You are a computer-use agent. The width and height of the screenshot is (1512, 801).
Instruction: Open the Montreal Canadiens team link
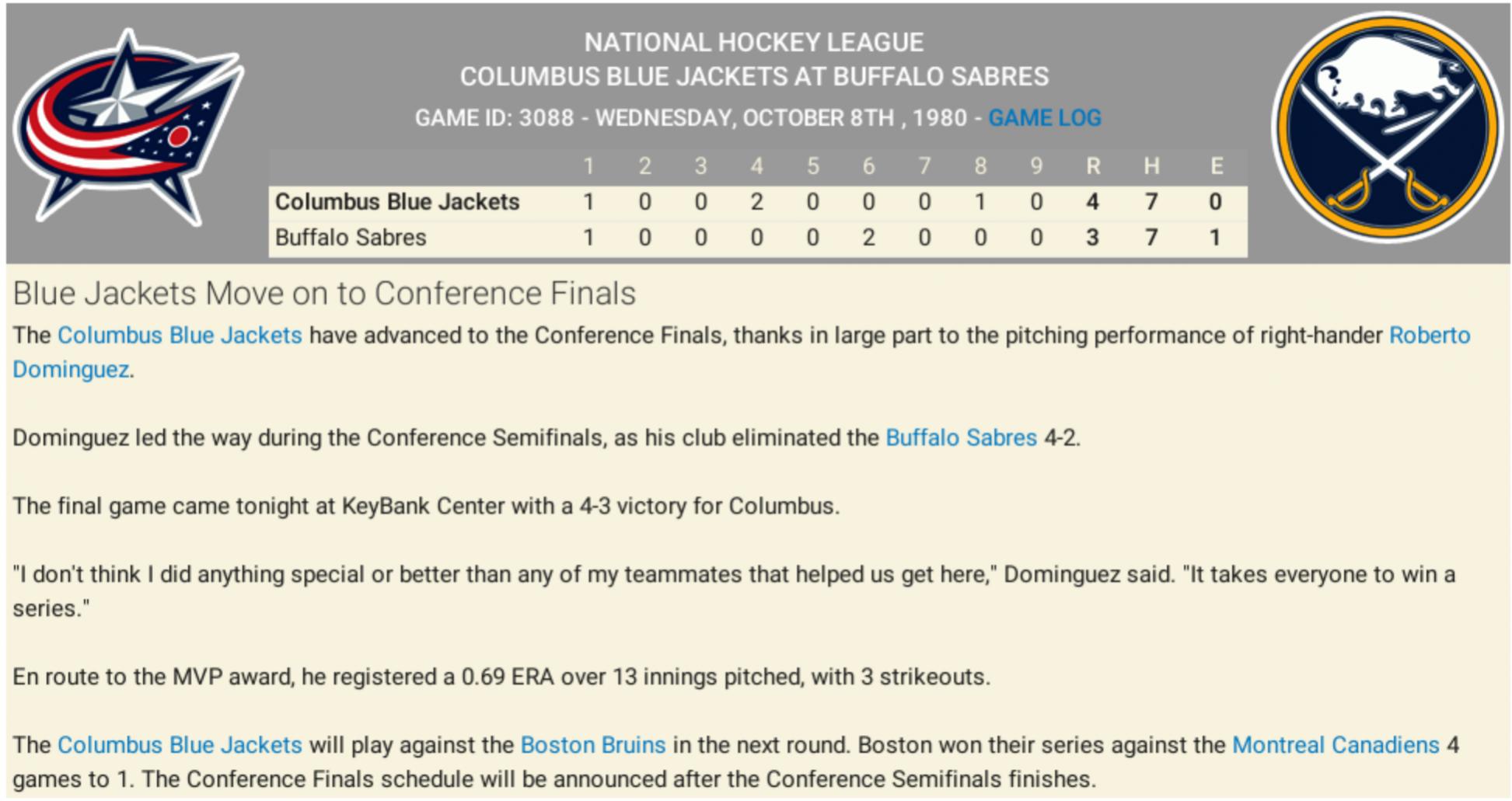[1336, 745]
